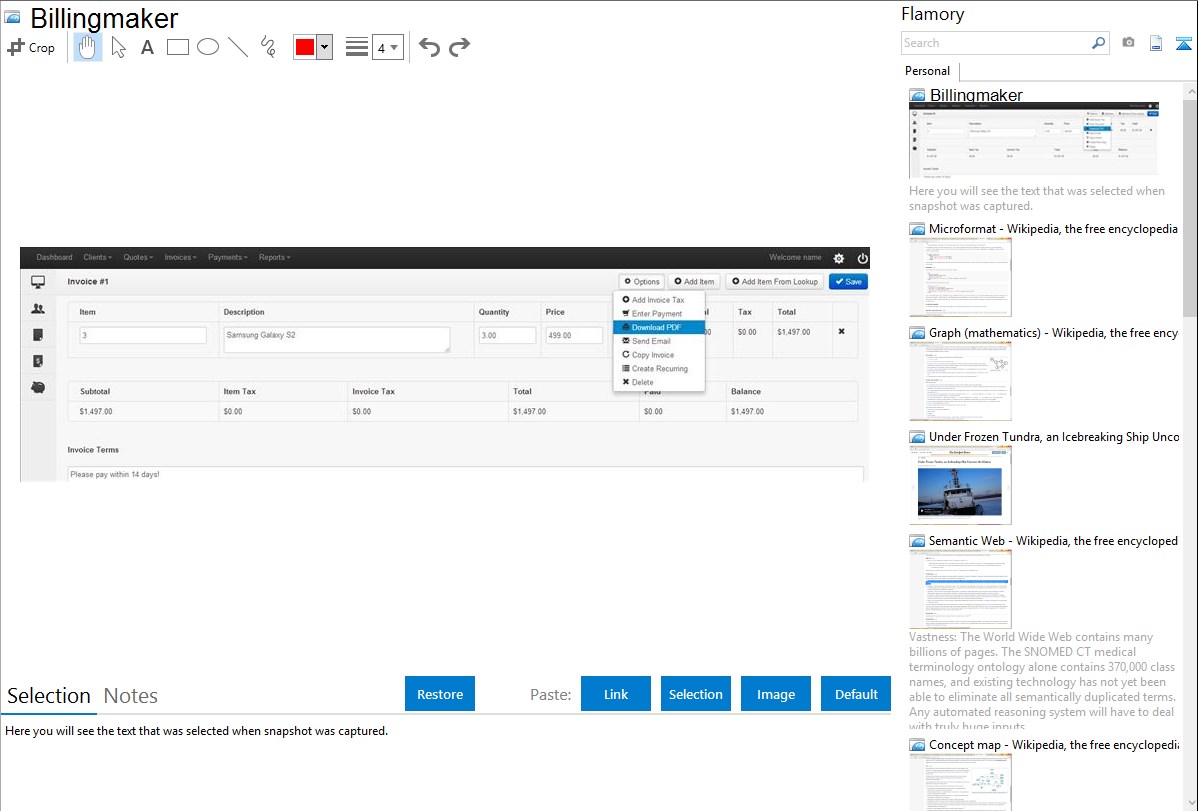Paste as Link
Viewport: 1198px width, 811px height.
click(616, 694)
